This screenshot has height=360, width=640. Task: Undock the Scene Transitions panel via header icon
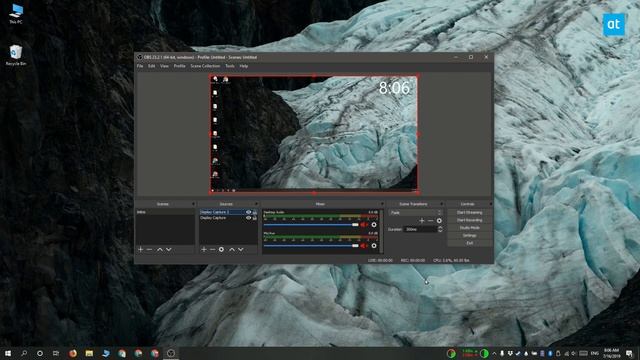tap(441, 204)
